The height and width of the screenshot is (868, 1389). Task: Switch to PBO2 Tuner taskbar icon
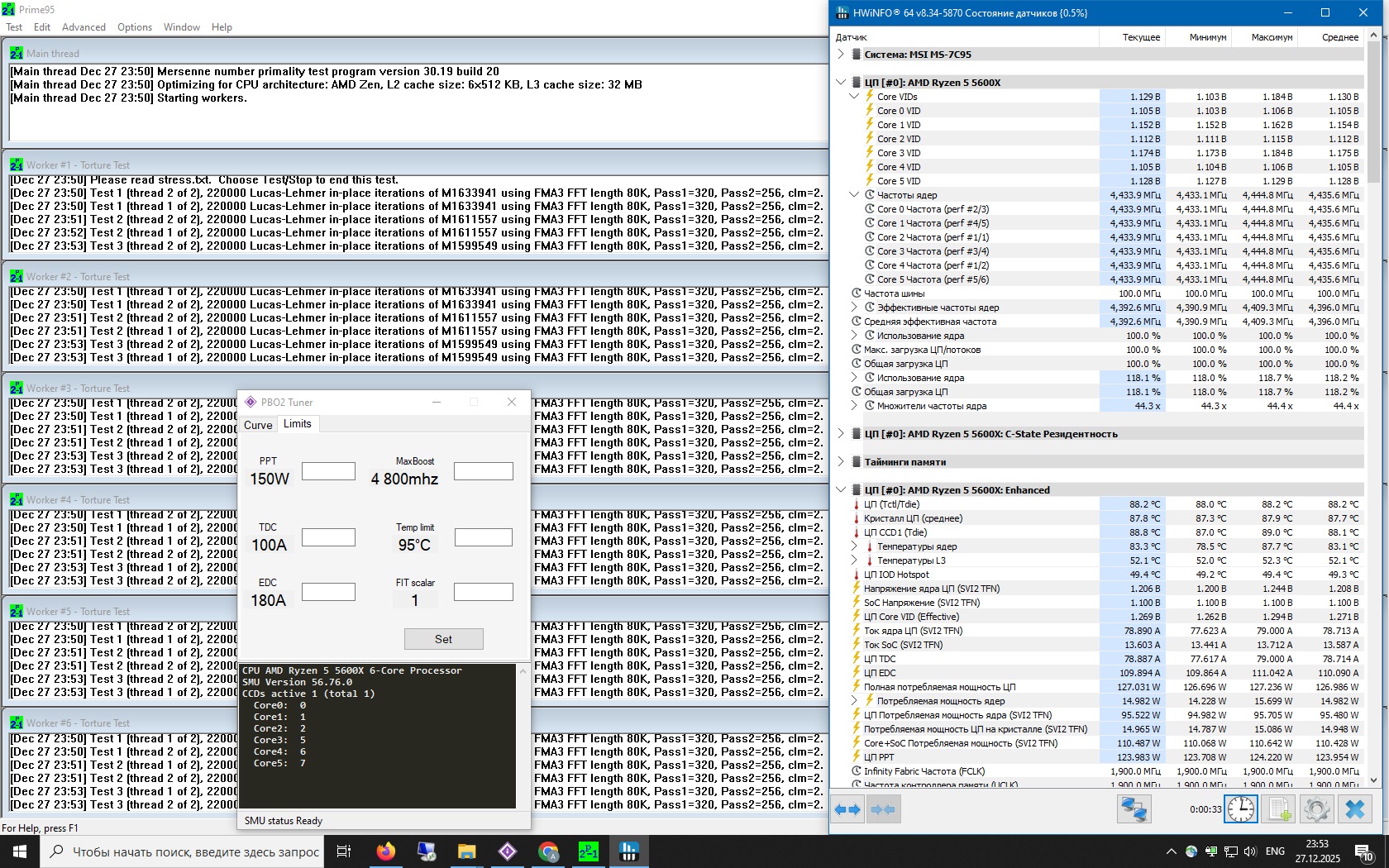tap(508, 851)
